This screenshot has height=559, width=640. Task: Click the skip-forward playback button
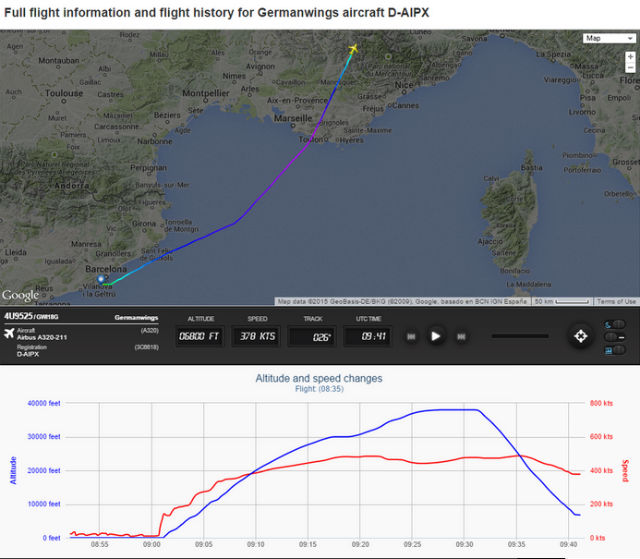461,337
